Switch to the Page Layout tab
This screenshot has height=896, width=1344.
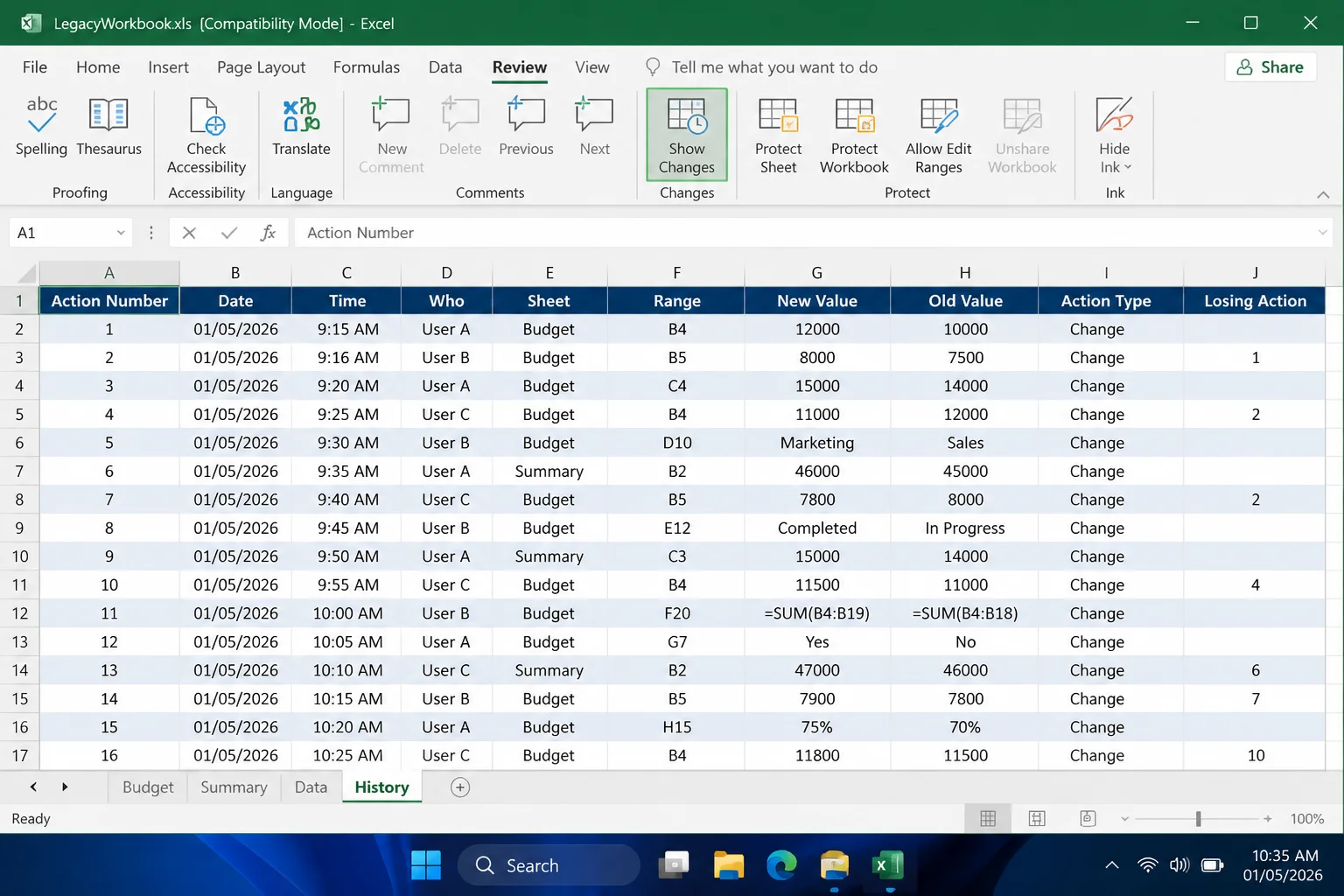(262, 67)
